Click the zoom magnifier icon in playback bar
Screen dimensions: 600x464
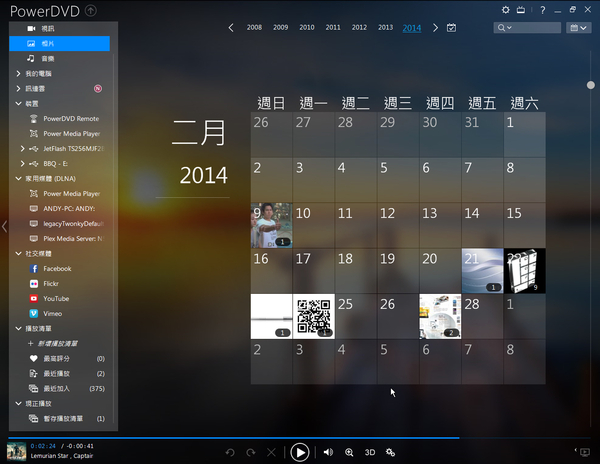[x=349, y=452]
